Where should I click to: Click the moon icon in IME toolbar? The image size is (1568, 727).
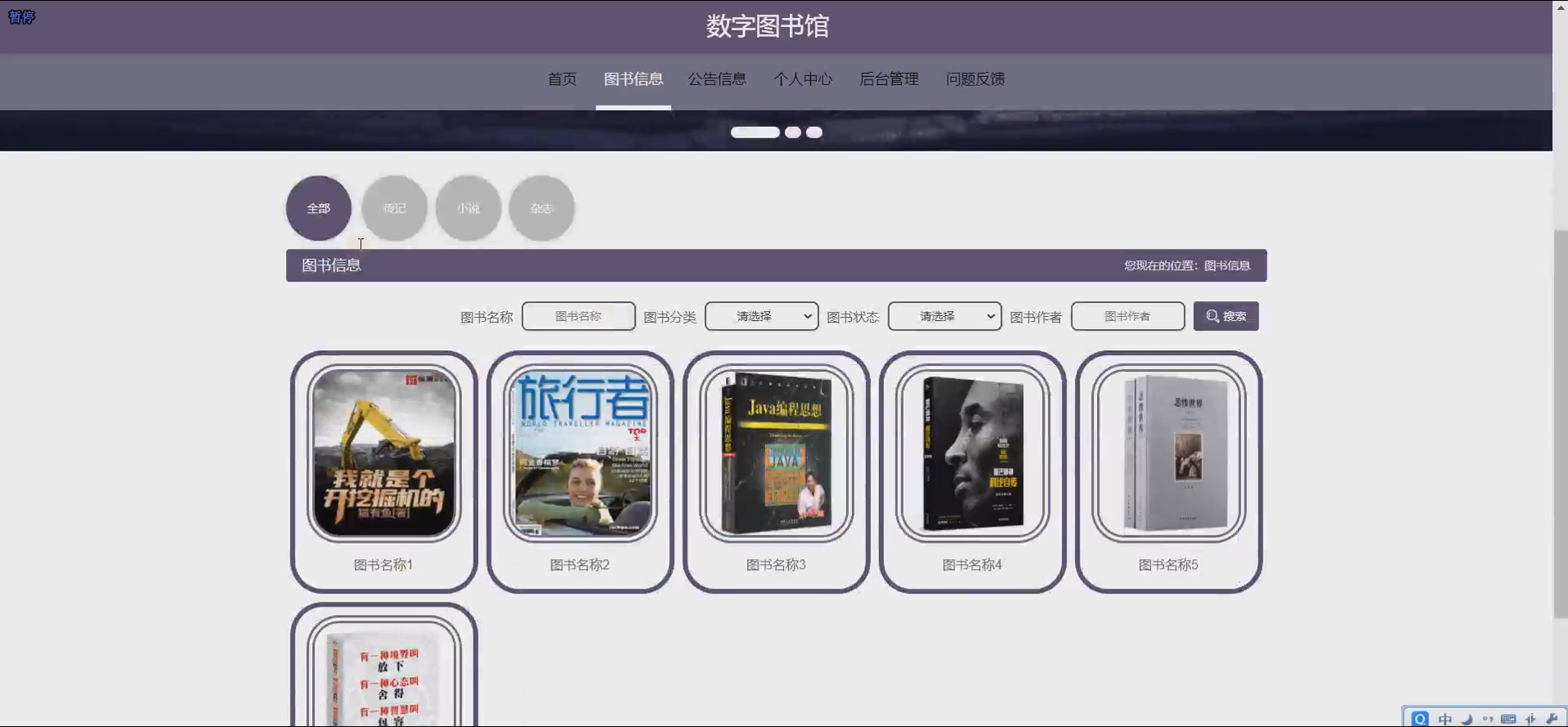[1466, 720]
